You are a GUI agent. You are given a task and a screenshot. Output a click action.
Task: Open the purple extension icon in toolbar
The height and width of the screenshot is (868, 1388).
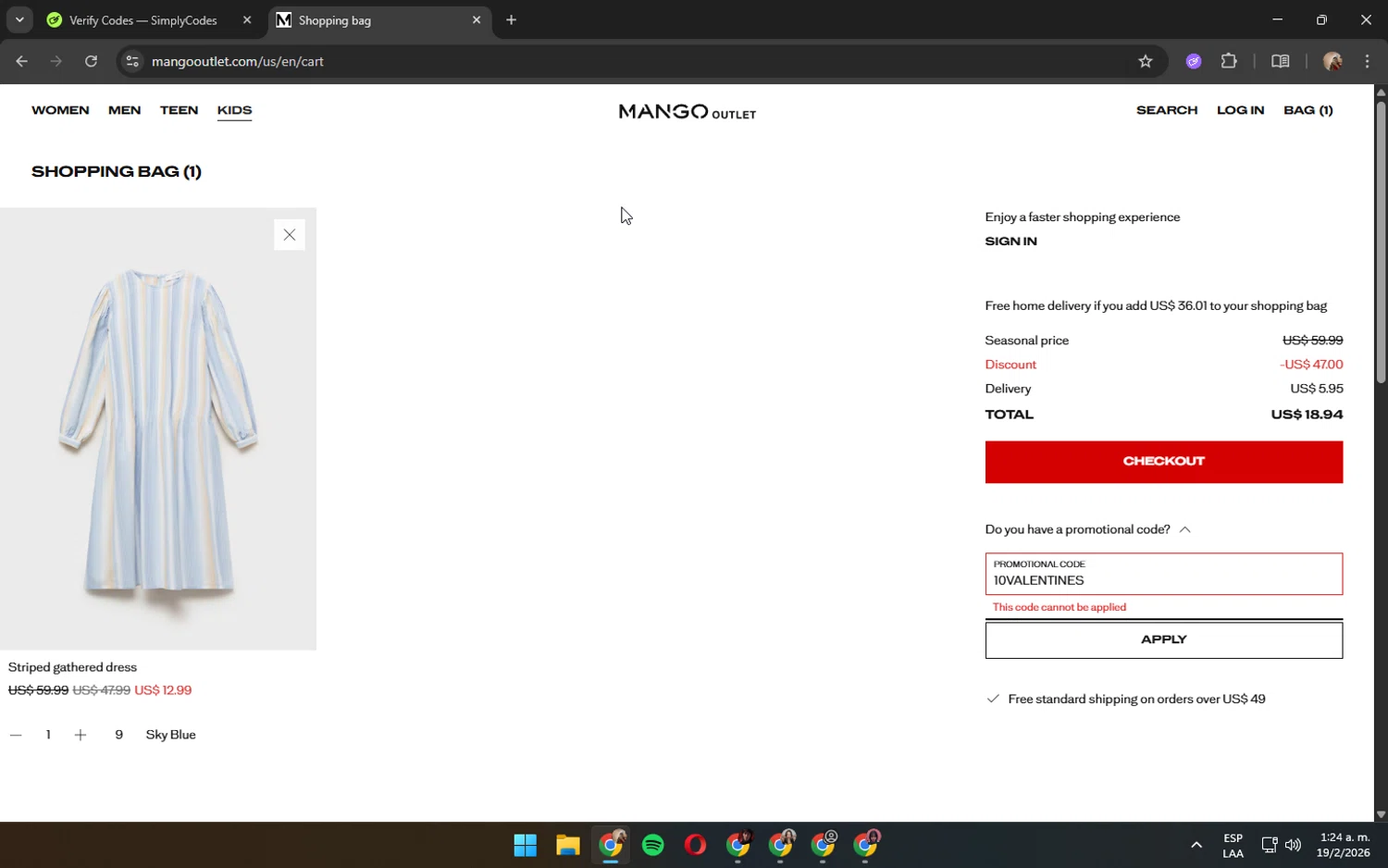click(1194, 61)
